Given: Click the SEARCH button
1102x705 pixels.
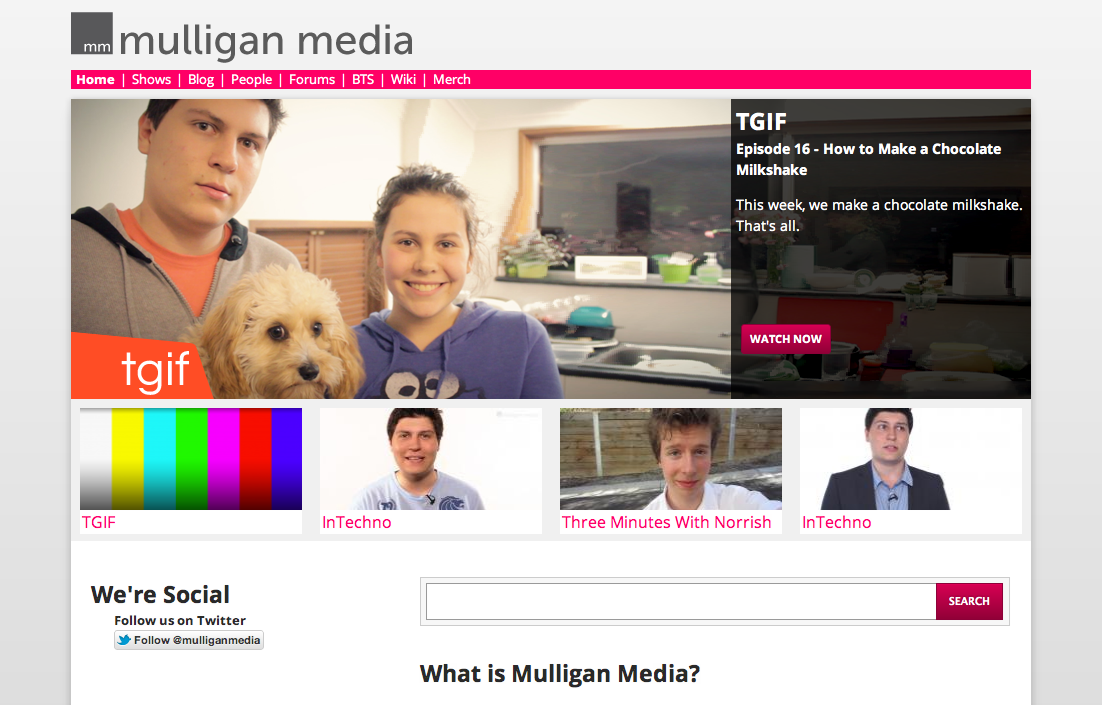Looking at the screenshot, I should 969,601.
